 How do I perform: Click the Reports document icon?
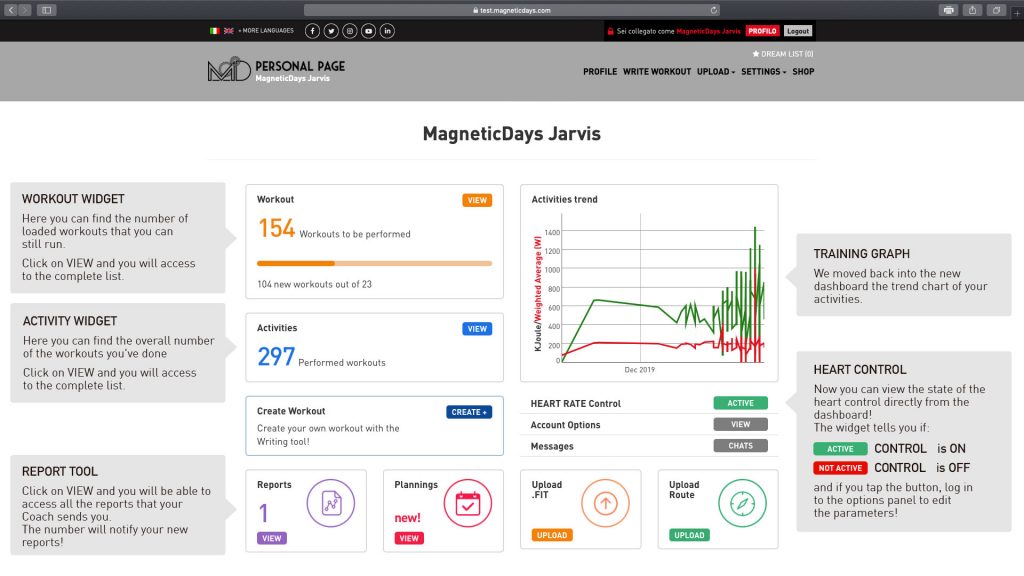(x=331, y=504)
